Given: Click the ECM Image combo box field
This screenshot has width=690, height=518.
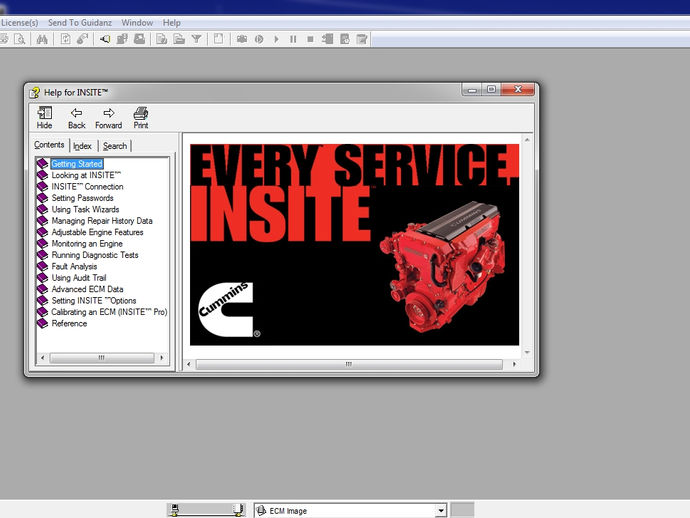Looking at the screenshot, I should [351, 511].
